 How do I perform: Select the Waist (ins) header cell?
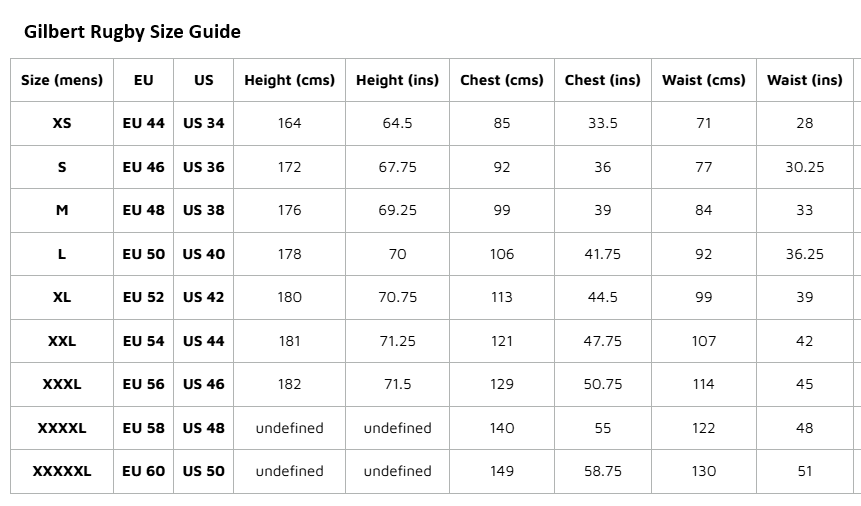(804, 80)
